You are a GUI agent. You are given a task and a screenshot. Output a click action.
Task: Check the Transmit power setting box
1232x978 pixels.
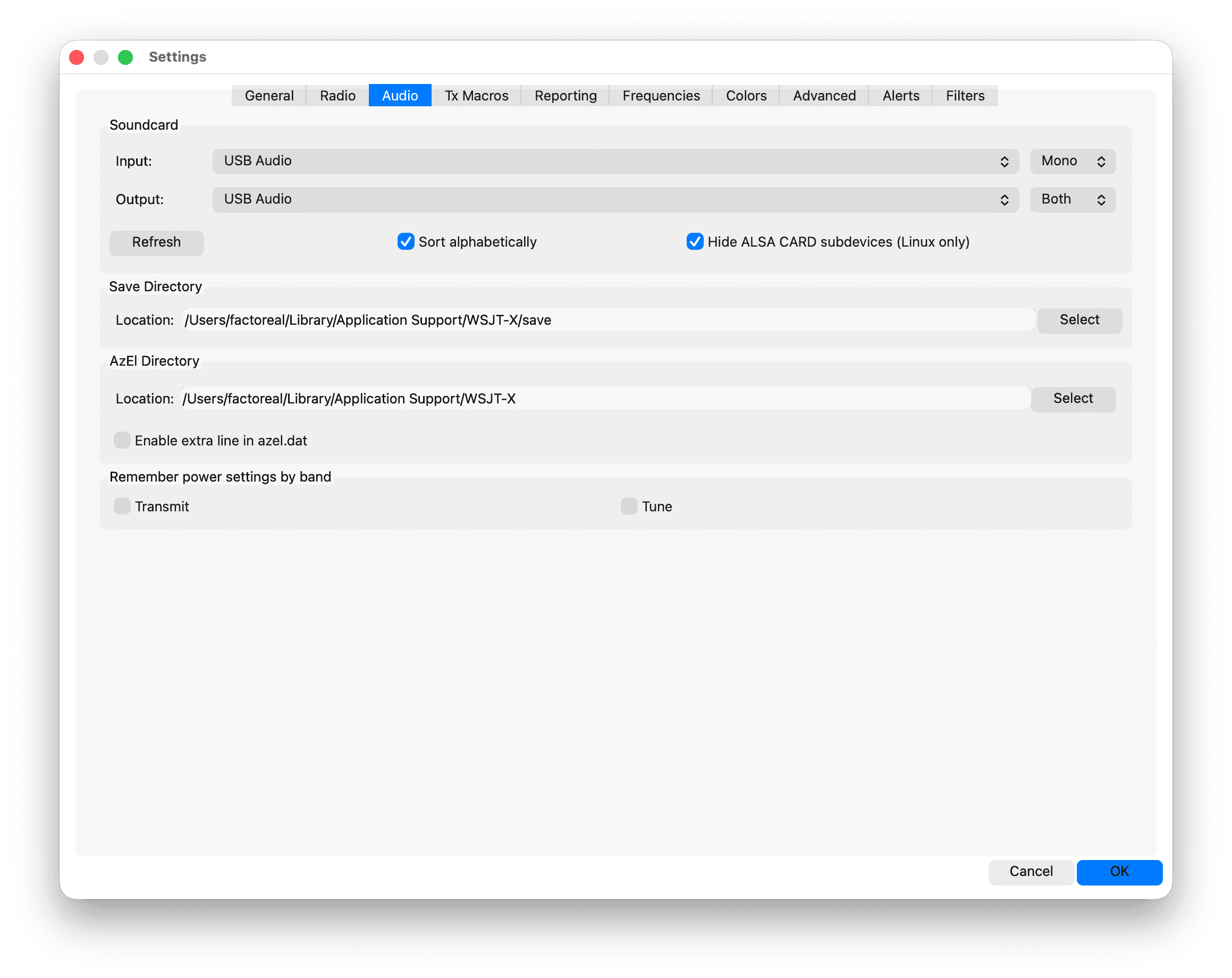(x=122, y=506)
